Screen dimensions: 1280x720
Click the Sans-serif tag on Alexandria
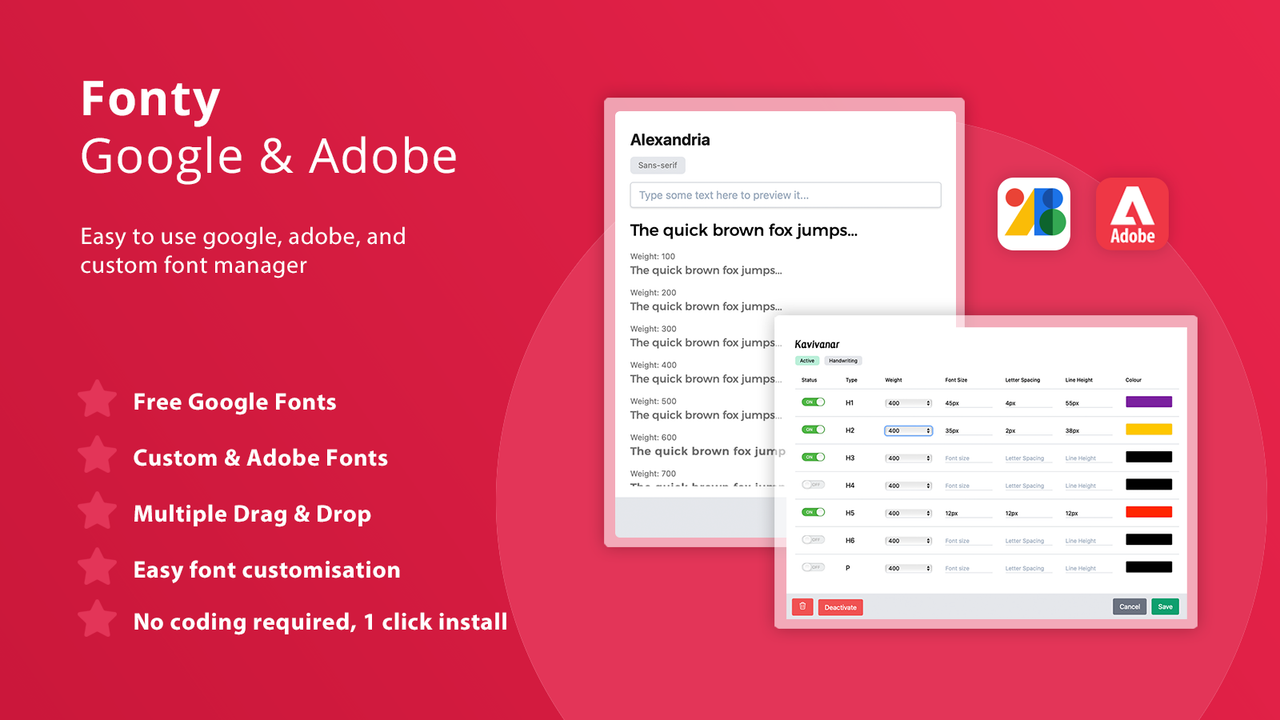[658, 166]
